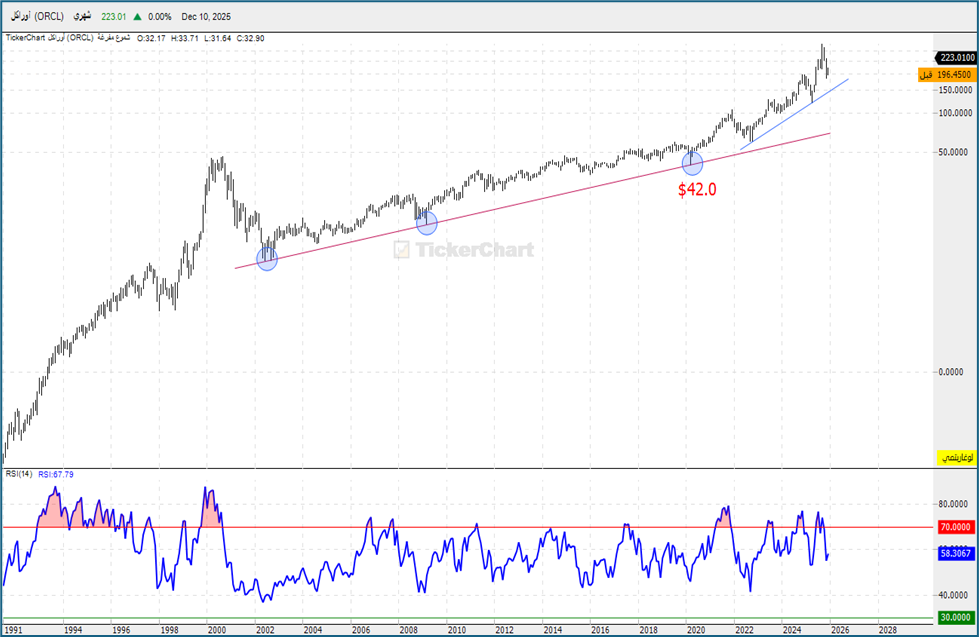Viewport: 979px width, 637px height.
Task: Click the blue 58.3067 RSI value tag
Action: tap(956, 554)
